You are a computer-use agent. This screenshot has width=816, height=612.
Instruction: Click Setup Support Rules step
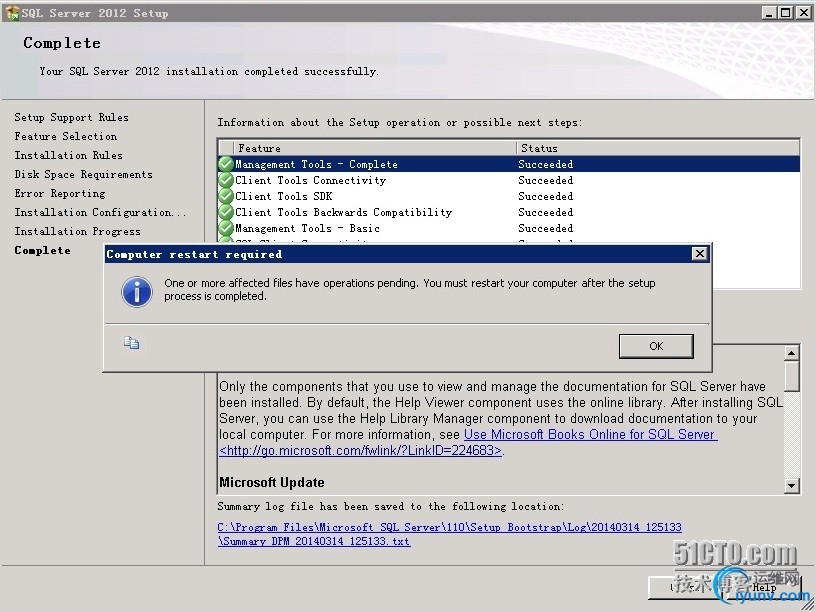tap(71, 117)
